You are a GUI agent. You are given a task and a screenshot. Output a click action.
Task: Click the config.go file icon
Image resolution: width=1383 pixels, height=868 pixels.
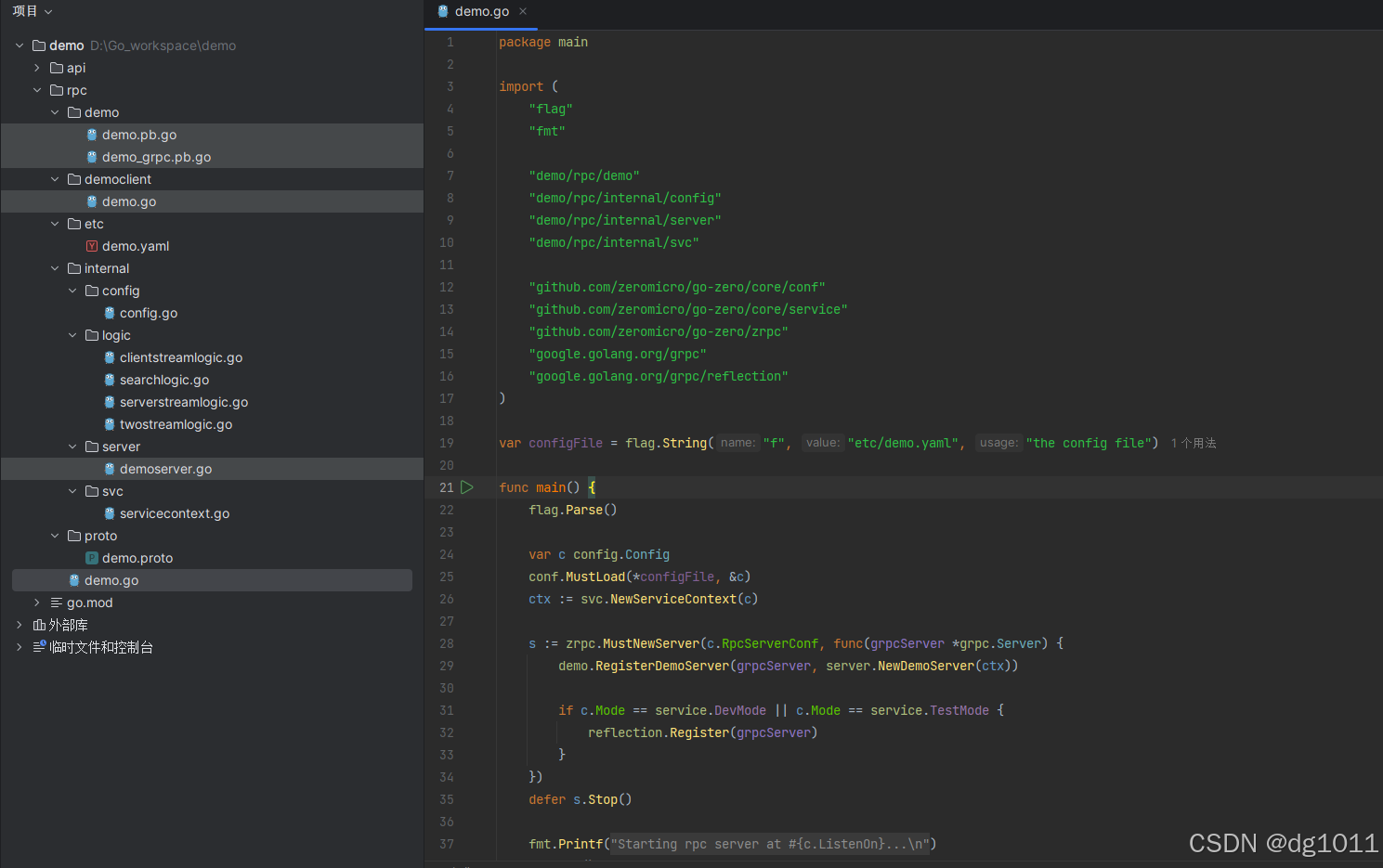tap(110, 313)
